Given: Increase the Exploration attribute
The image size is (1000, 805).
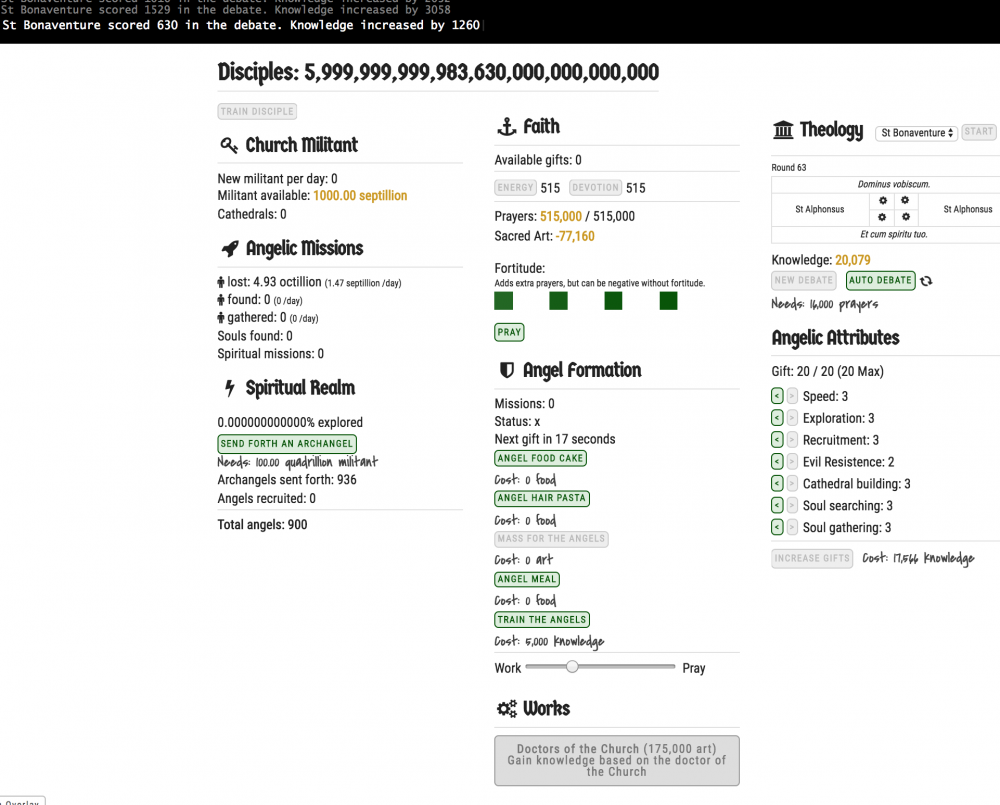Looking at the screenshot, I should tap(791, 418).
